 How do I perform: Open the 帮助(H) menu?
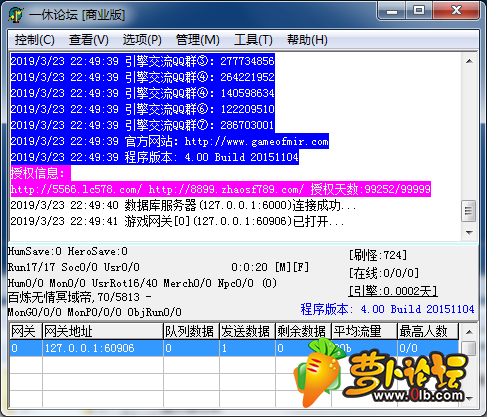click(307, 40)
